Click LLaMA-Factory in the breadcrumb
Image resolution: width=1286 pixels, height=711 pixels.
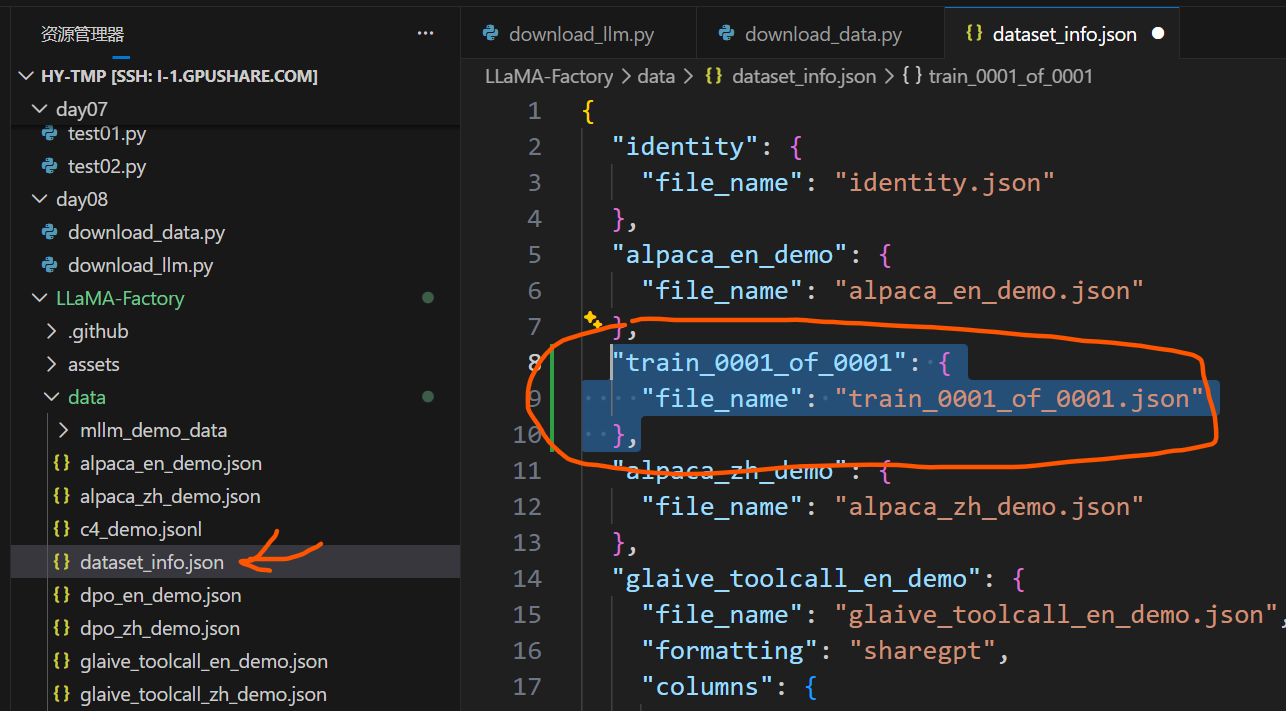click(548, 76)
